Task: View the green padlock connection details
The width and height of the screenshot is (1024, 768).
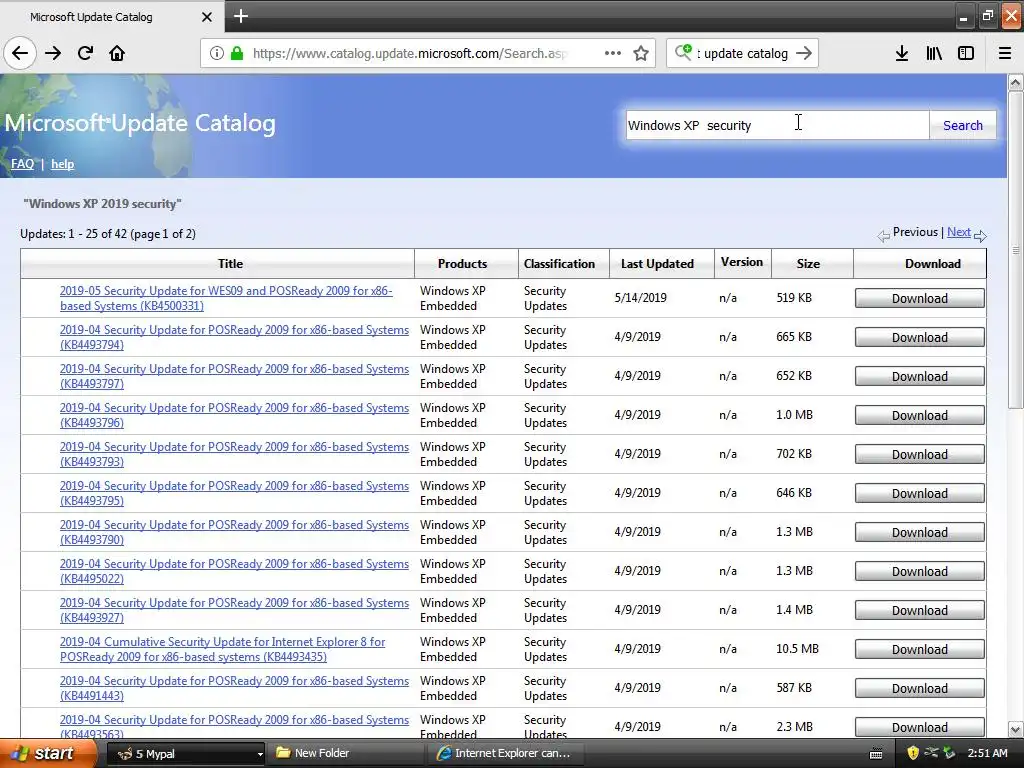Action: 237,53
